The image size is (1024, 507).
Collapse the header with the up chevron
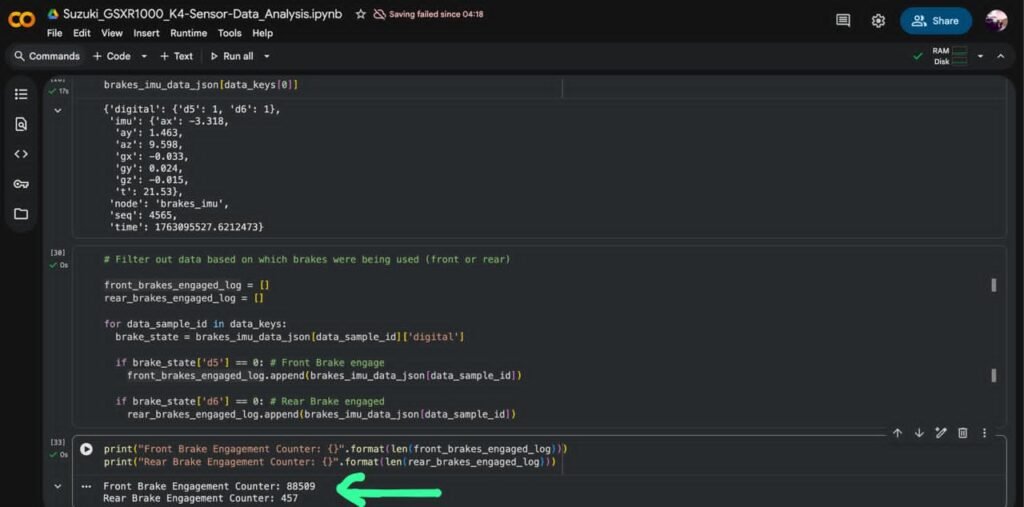tap(1001, 56)
